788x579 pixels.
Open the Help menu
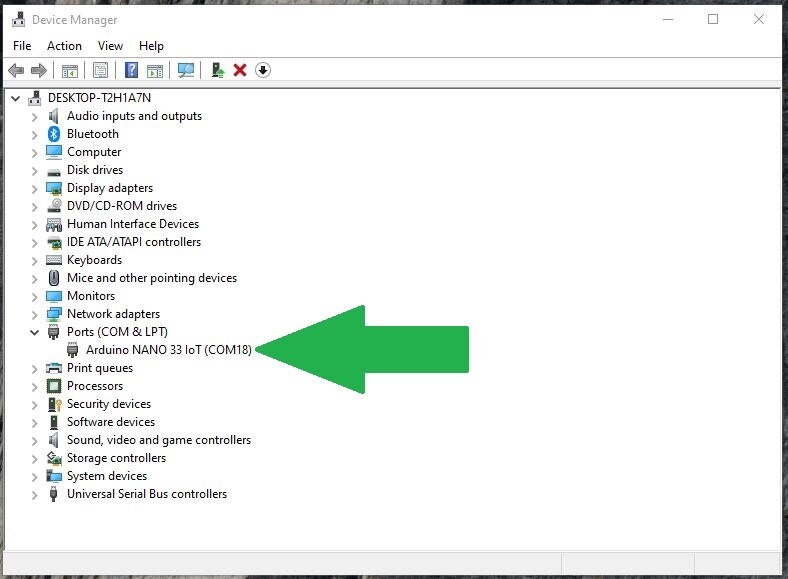[151, 46]
